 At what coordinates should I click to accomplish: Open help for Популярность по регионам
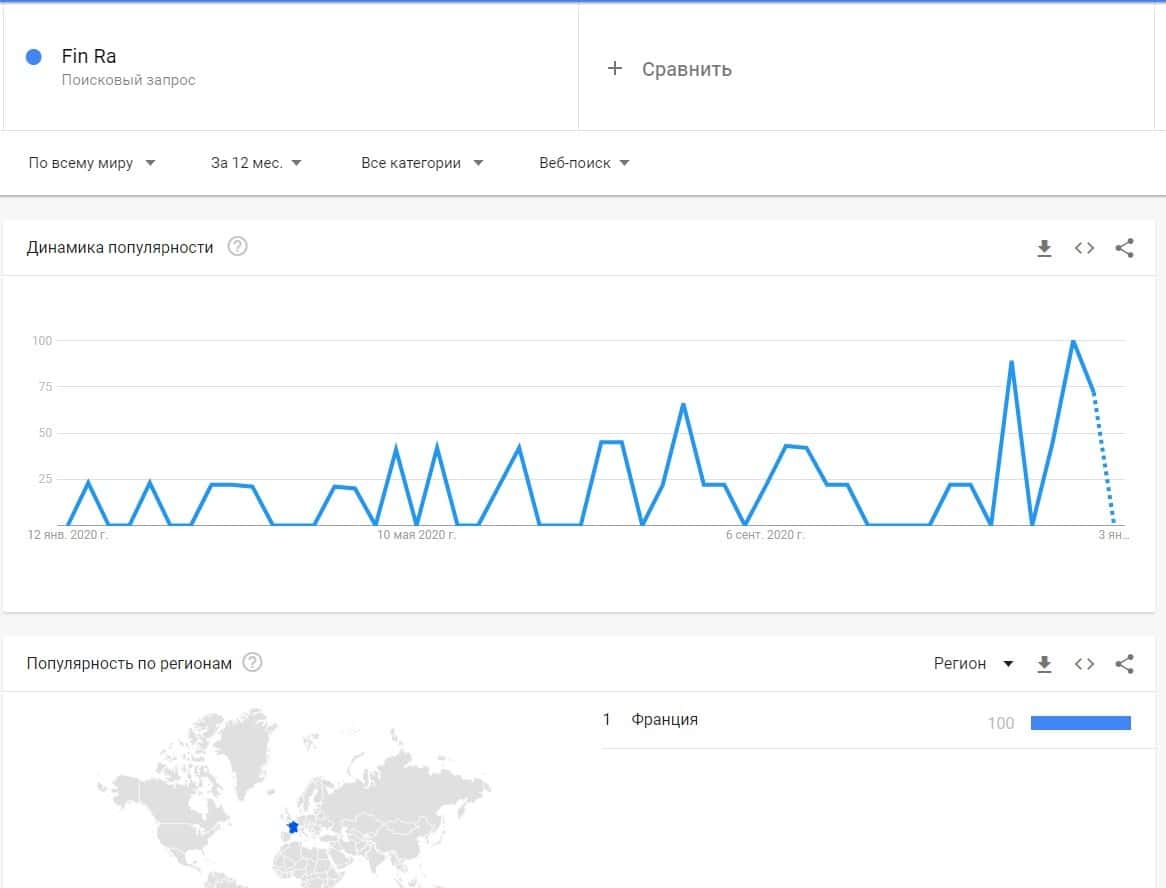253,662
